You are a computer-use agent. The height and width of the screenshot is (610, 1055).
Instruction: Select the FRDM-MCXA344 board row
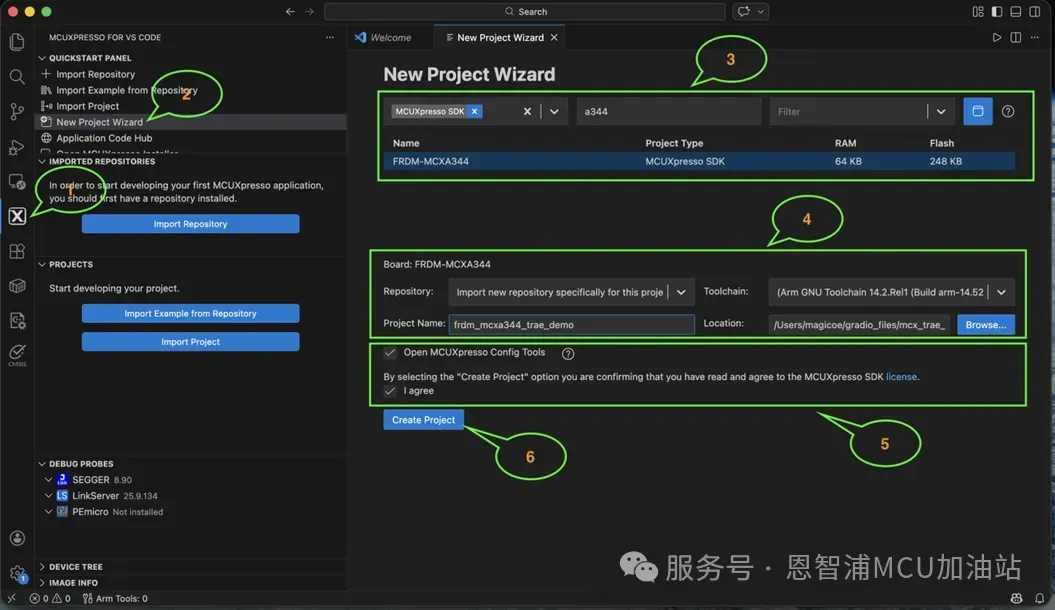click(x=700, y=161)
